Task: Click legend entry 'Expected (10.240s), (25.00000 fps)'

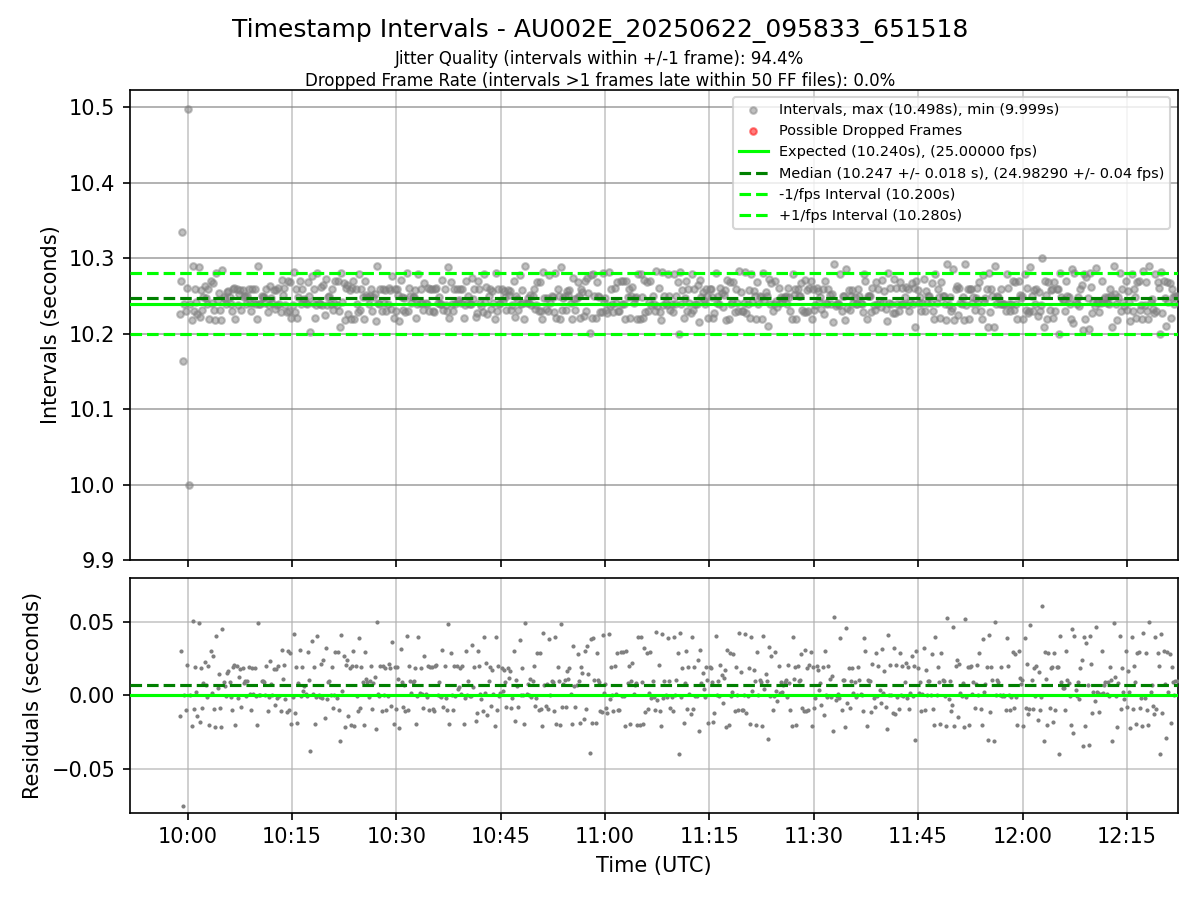Action: tap(907, 151)
